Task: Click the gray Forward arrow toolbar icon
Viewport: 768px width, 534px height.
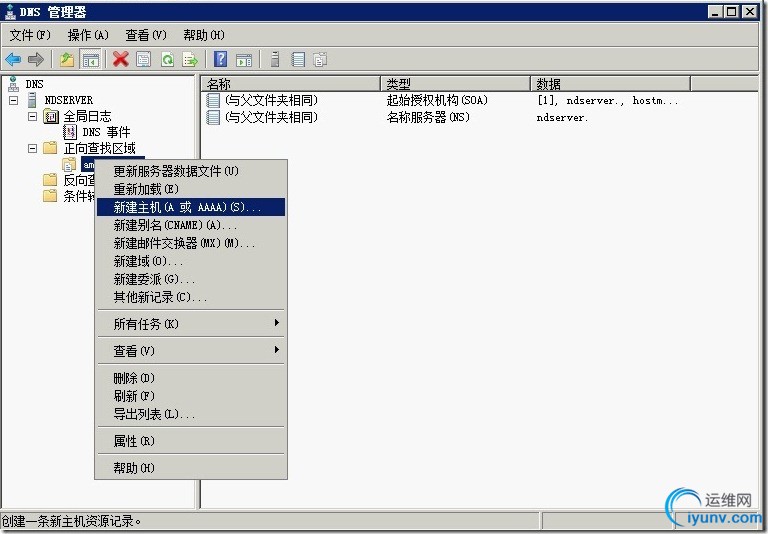Action: pos(35,60)
